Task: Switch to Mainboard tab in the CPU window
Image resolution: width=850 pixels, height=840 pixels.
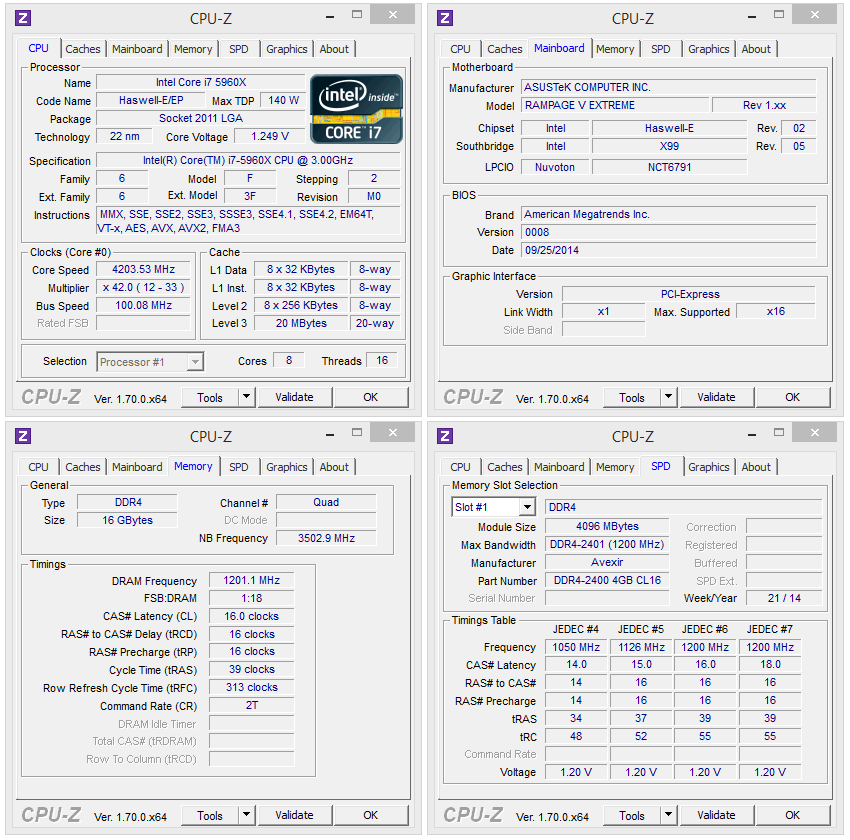Action: coord(137,49)
